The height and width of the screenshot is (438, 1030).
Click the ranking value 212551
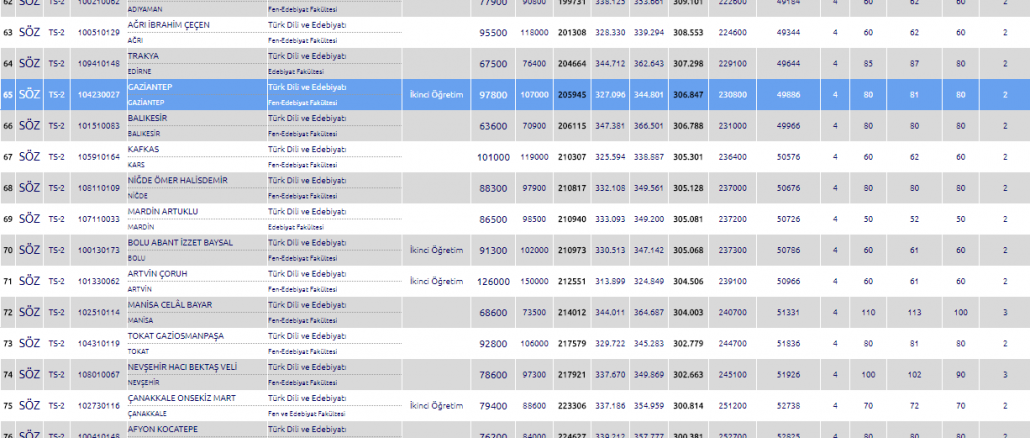572,281
